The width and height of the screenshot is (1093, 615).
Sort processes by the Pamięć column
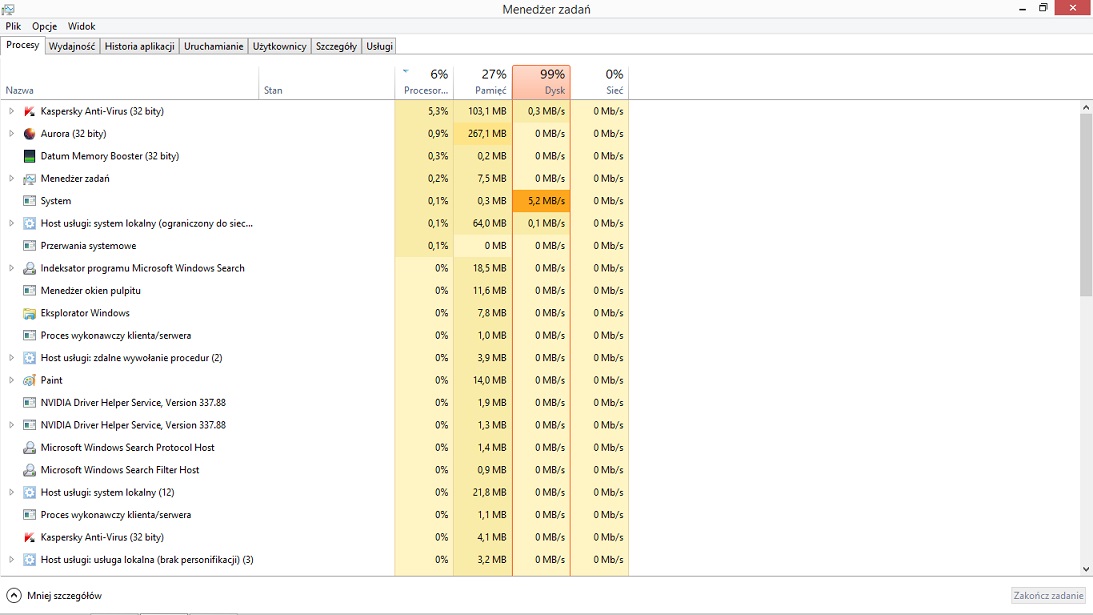482,82
